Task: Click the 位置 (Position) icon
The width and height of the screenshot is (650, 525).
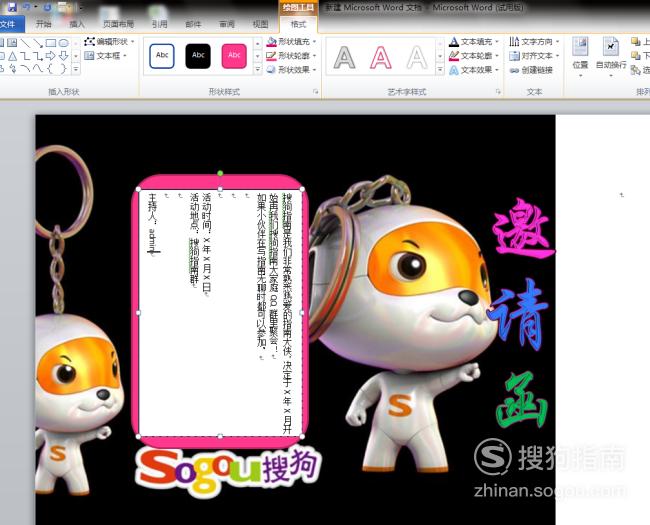Action: (x=580, y=46)
